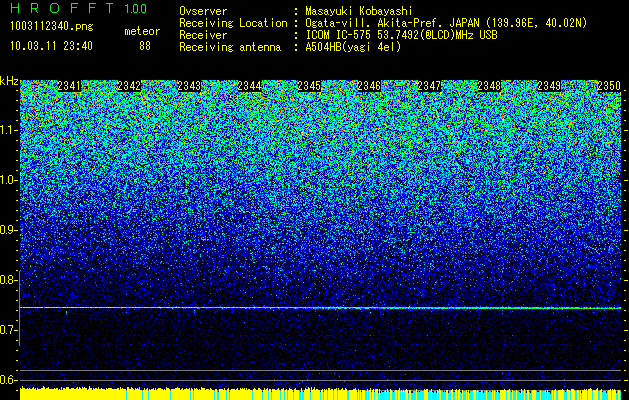
Task: Click the 2344 time marker
Action: (x=249, y=86)
